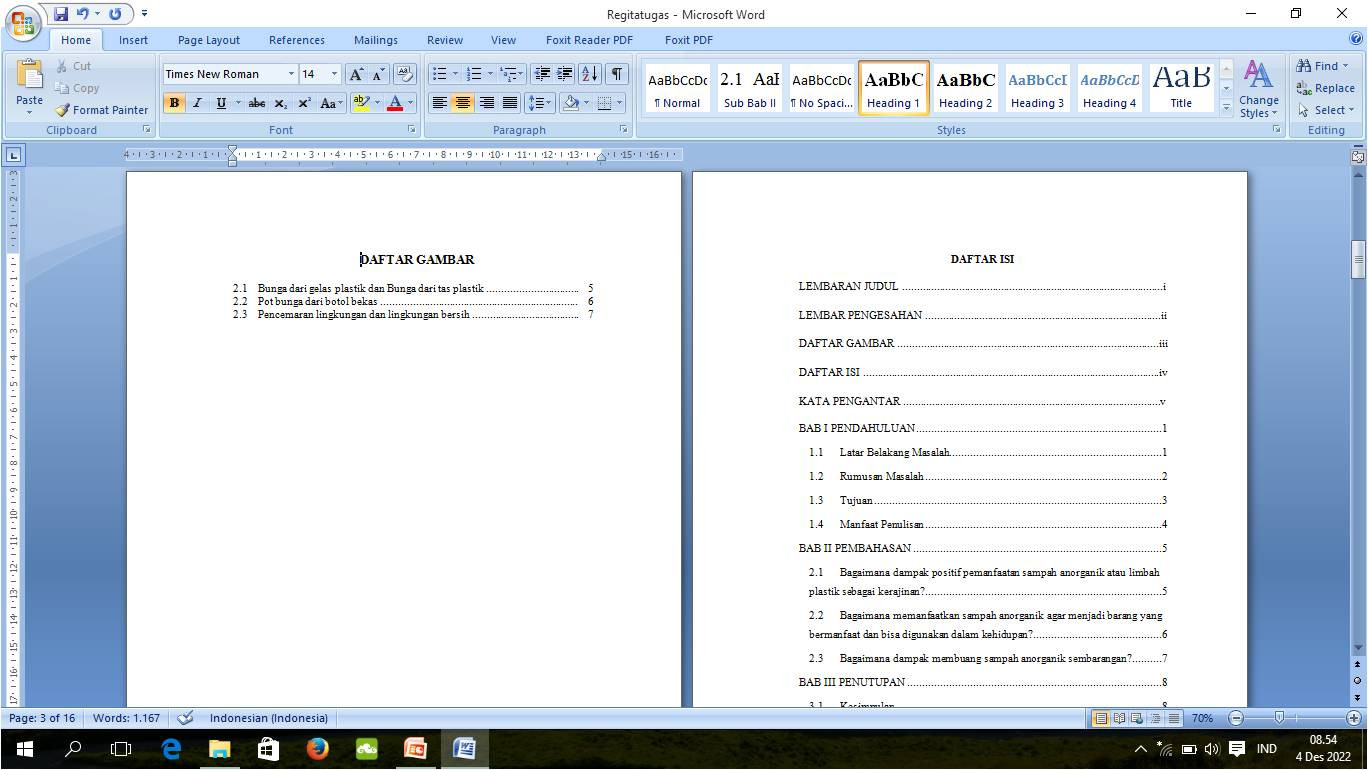Adjust the zoom slider handle
This screenshot has width=1368, height=770.
click(x=1279, y=718)
